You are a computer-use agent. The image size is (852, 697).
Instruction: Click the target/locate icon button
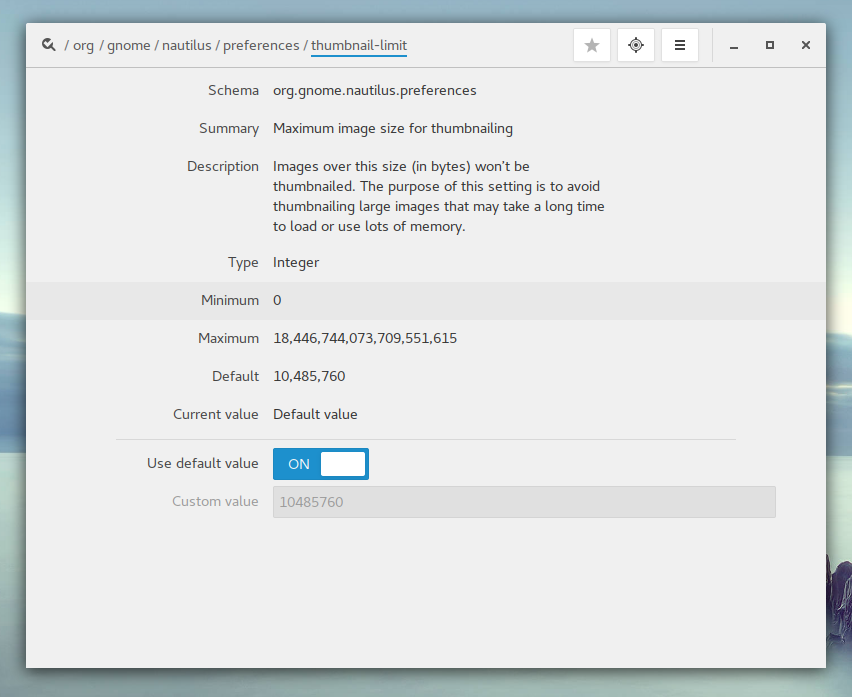pos(636,45)
